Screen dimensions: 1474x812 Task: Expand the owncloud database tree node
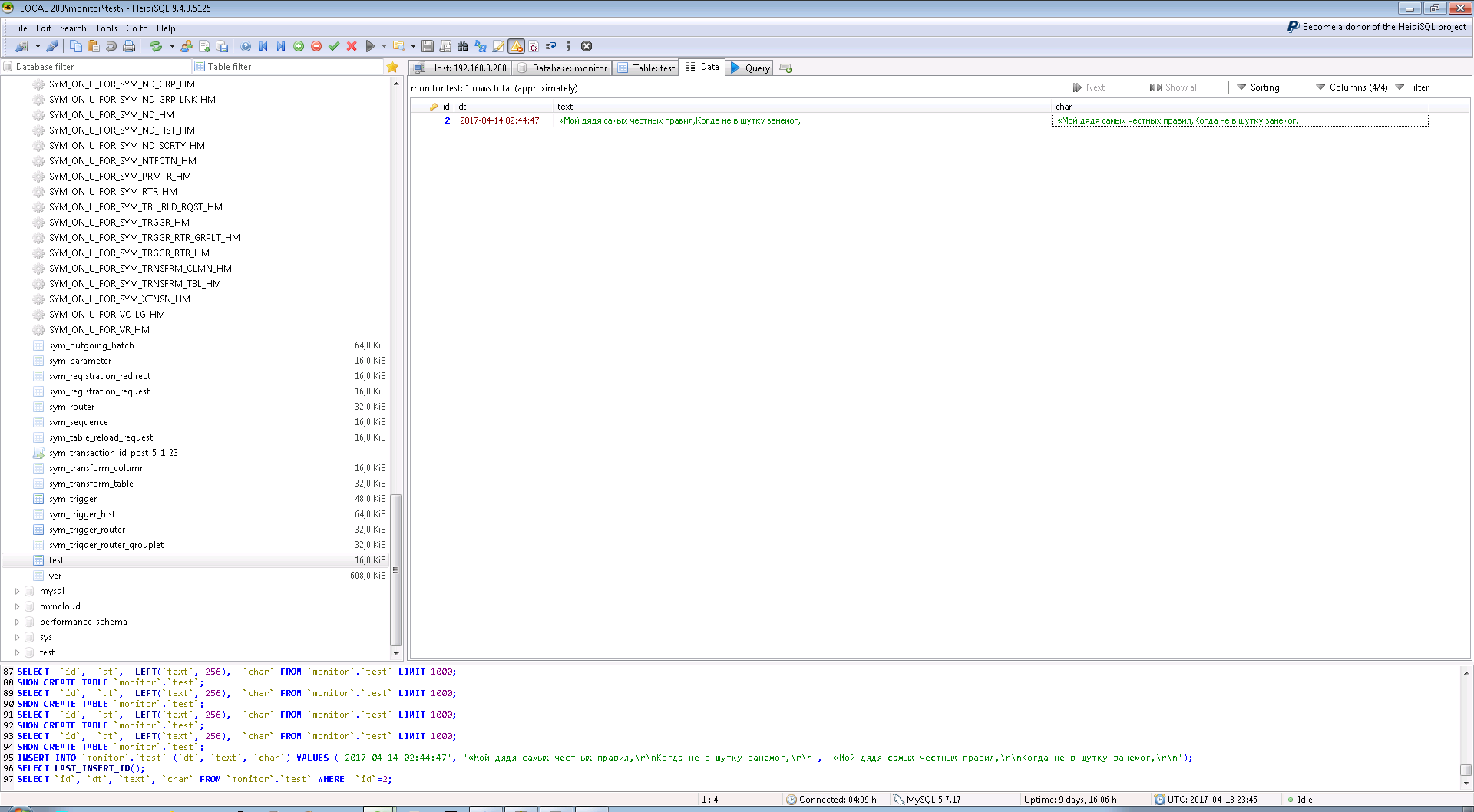click(x=17, y=606)
